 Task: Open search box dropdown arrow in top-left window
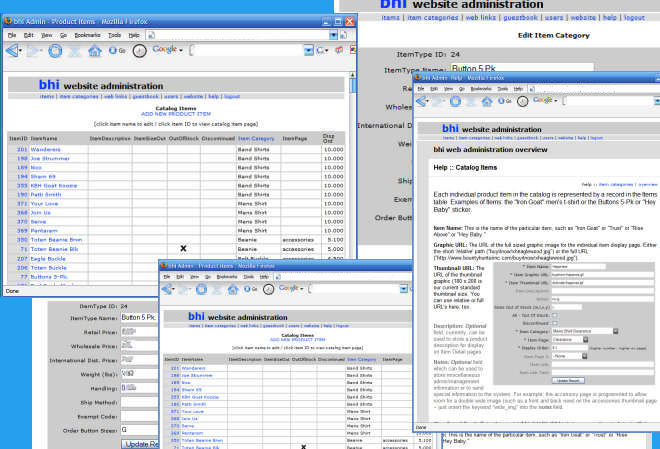[x=309, y=50]
